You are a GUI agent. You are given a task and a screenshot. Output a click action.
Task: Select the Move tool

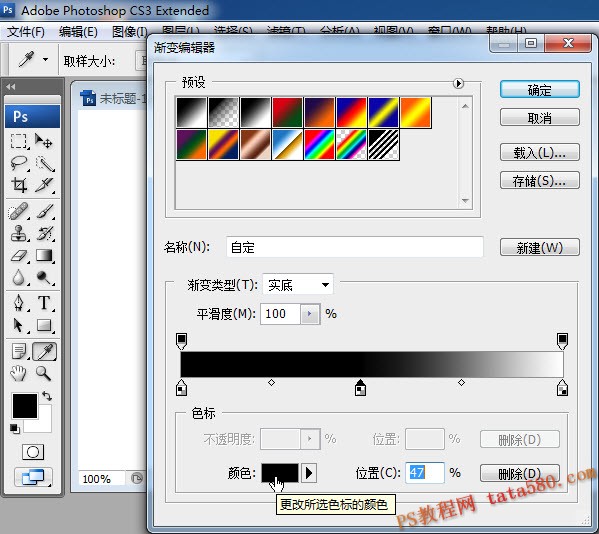[x=44, y=141]
